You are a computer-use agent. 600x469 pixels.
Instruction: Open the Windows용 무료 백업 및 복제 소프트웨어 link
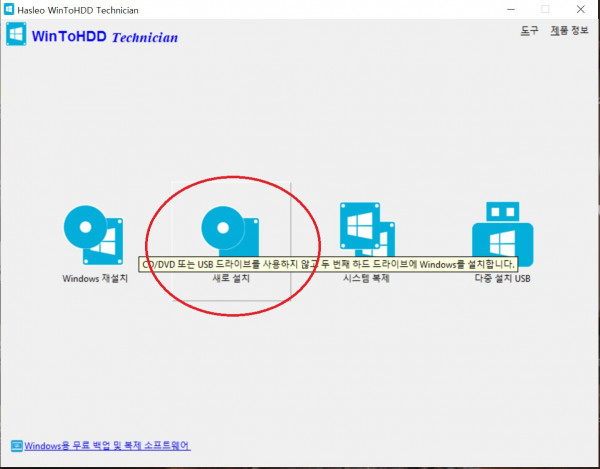pos(107,446)
